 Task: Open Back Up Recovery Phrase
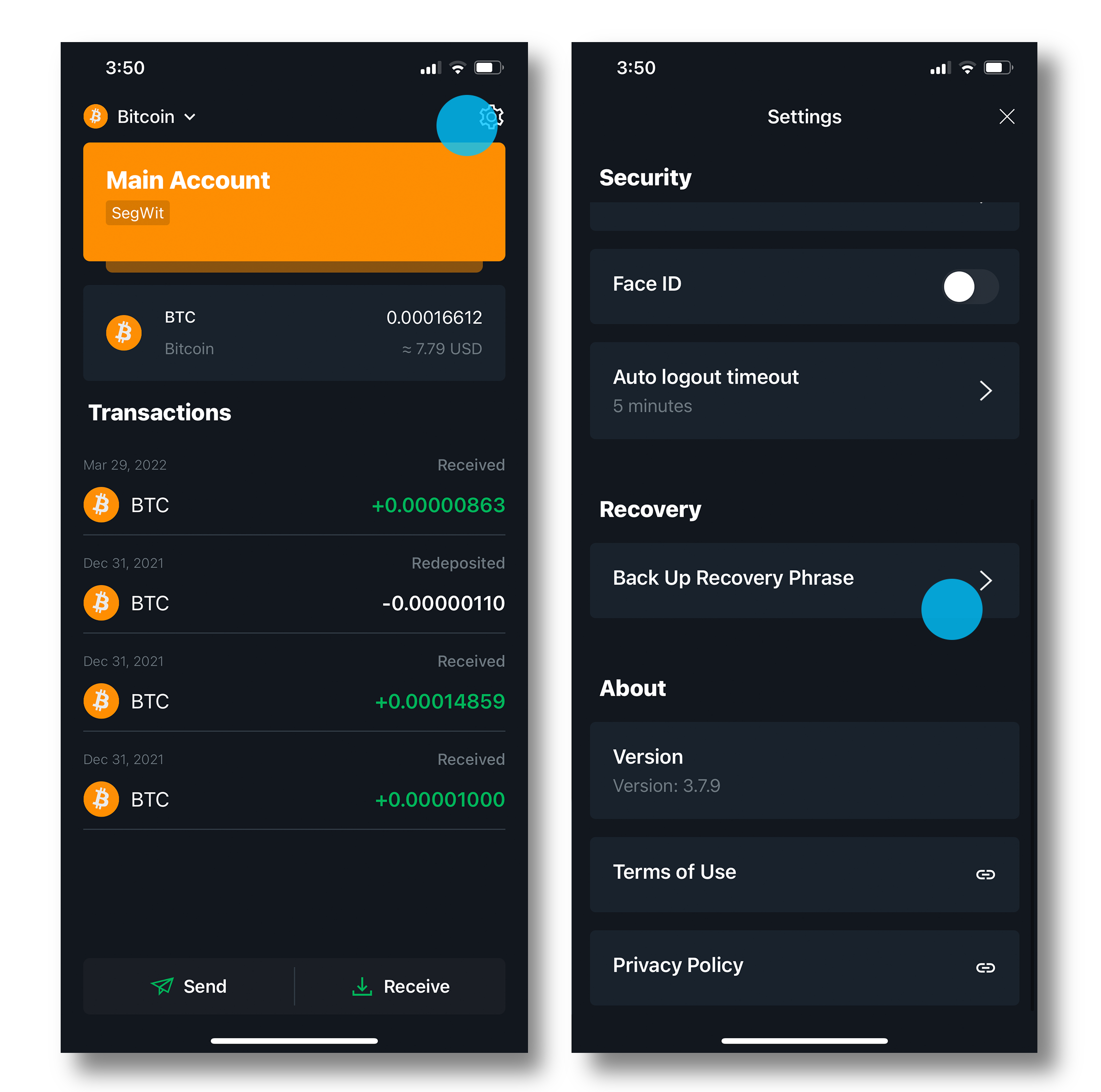pos(800,578)
